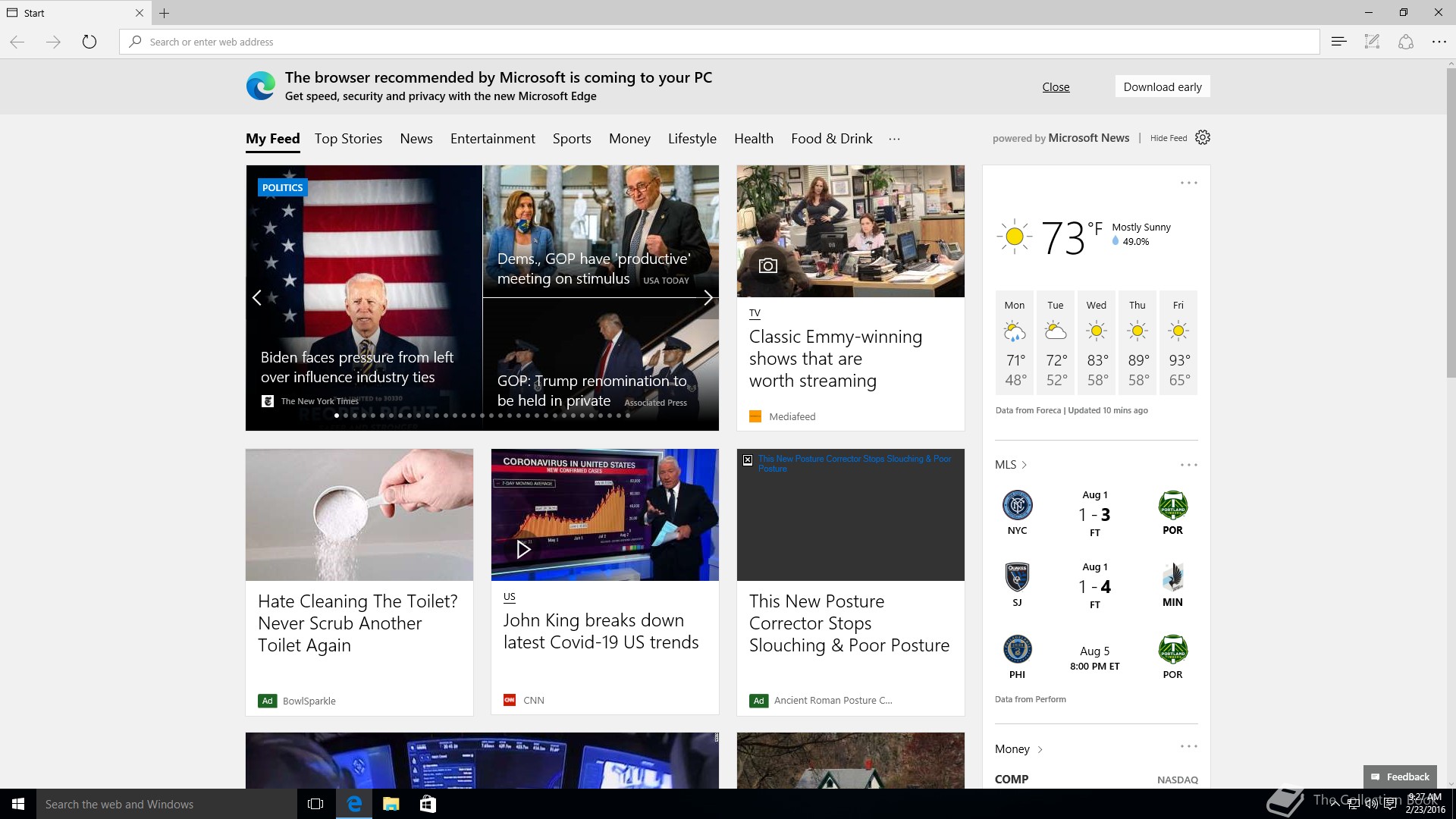
Task: Open the Hub (favorites, reading list) icon
Action: (x=1339, y=42)
